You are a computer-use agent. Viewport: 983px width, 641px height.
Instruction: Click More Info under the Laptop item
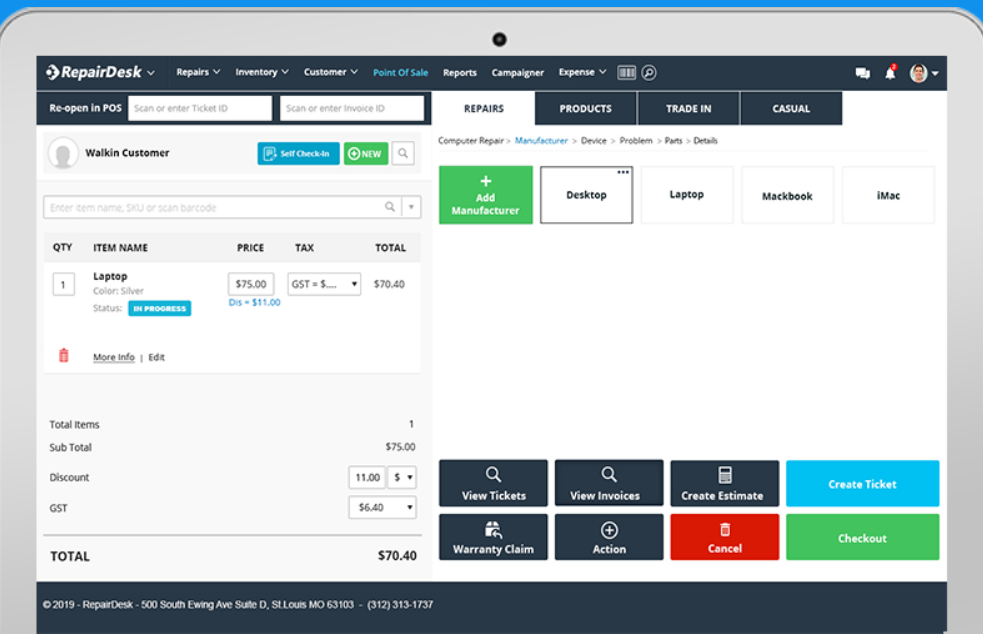coord(113,357)
